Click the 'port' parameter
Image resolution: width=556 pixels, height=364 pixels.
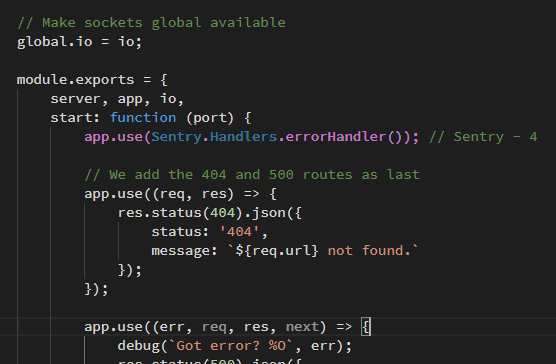(x=210, y=118)
